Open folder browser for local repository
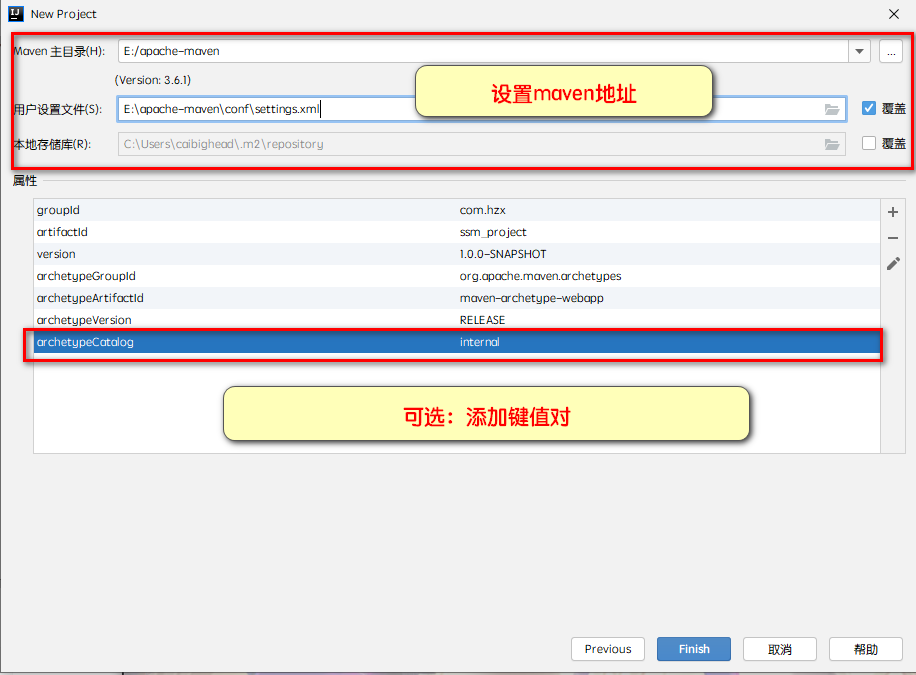Viewport: 916px width, 675px height. click(832, 144)
